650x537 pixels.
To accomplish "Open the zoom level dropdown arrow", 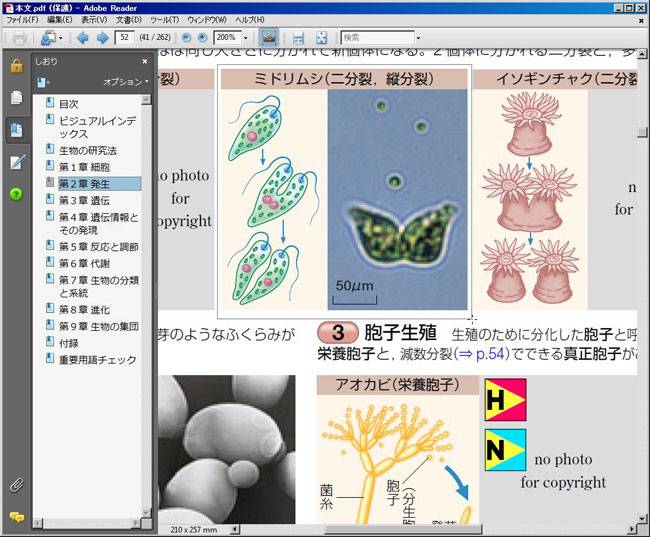I will pos(245,38).
